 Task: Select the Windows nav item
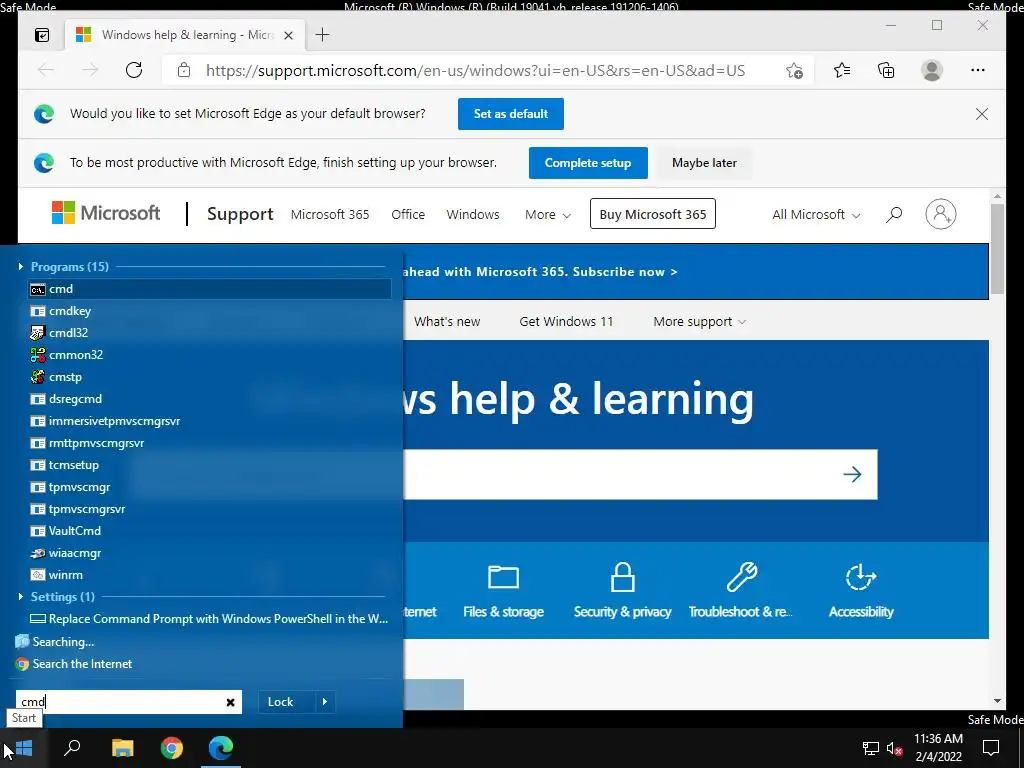(x=473, y=214)
